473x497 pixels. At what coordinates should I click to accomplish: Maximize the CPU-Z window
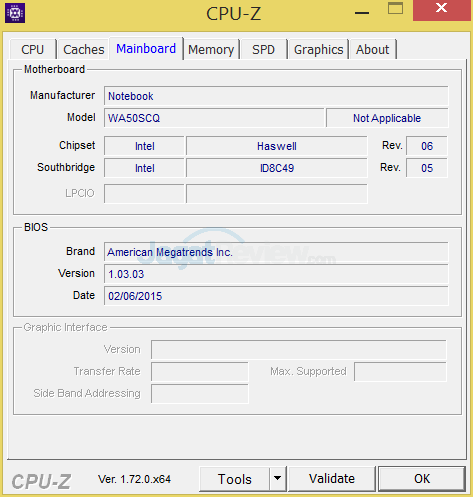395,9
